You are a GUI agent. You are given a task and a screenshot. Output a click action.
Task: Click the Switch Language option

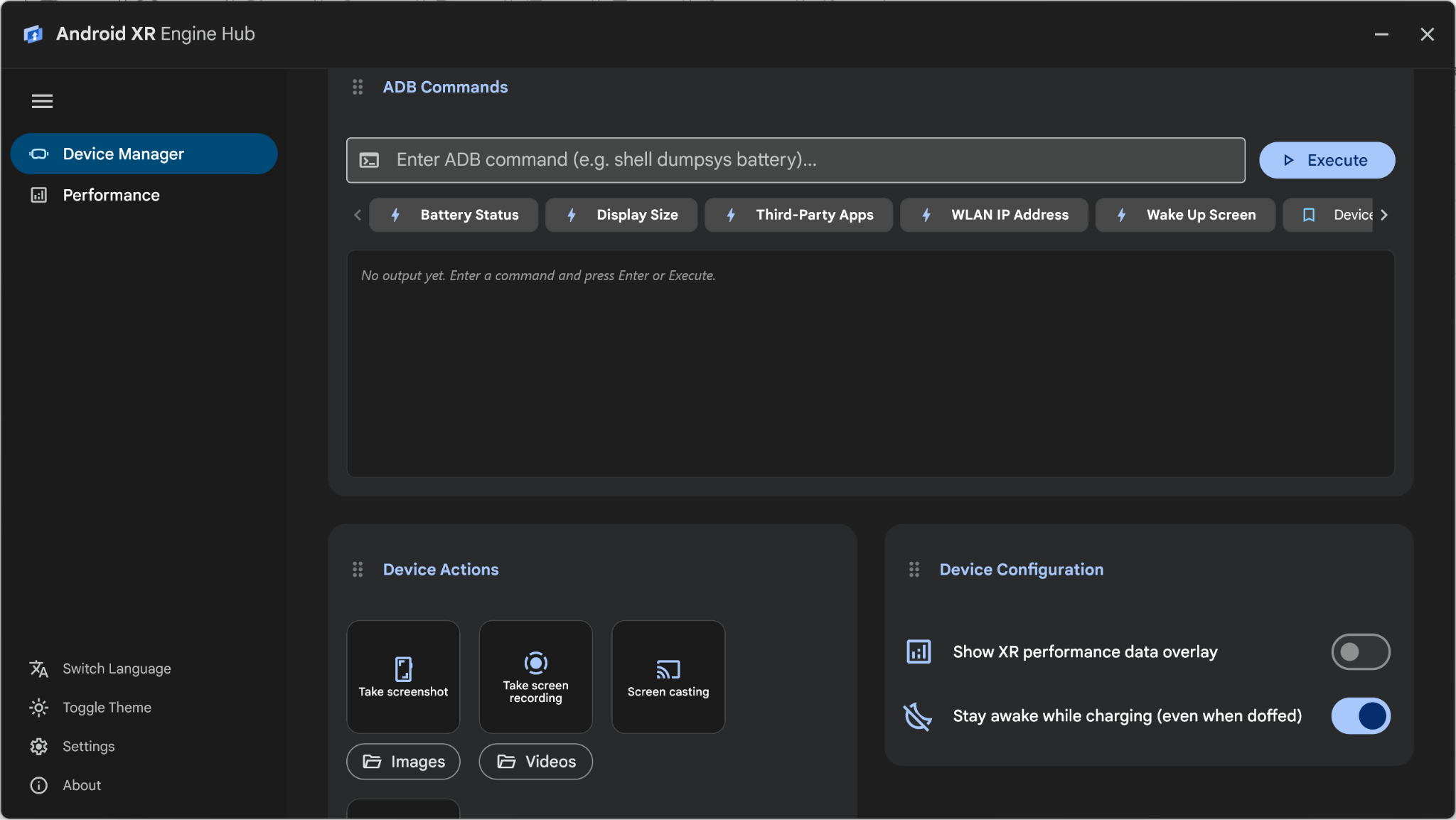pos(117,669)
